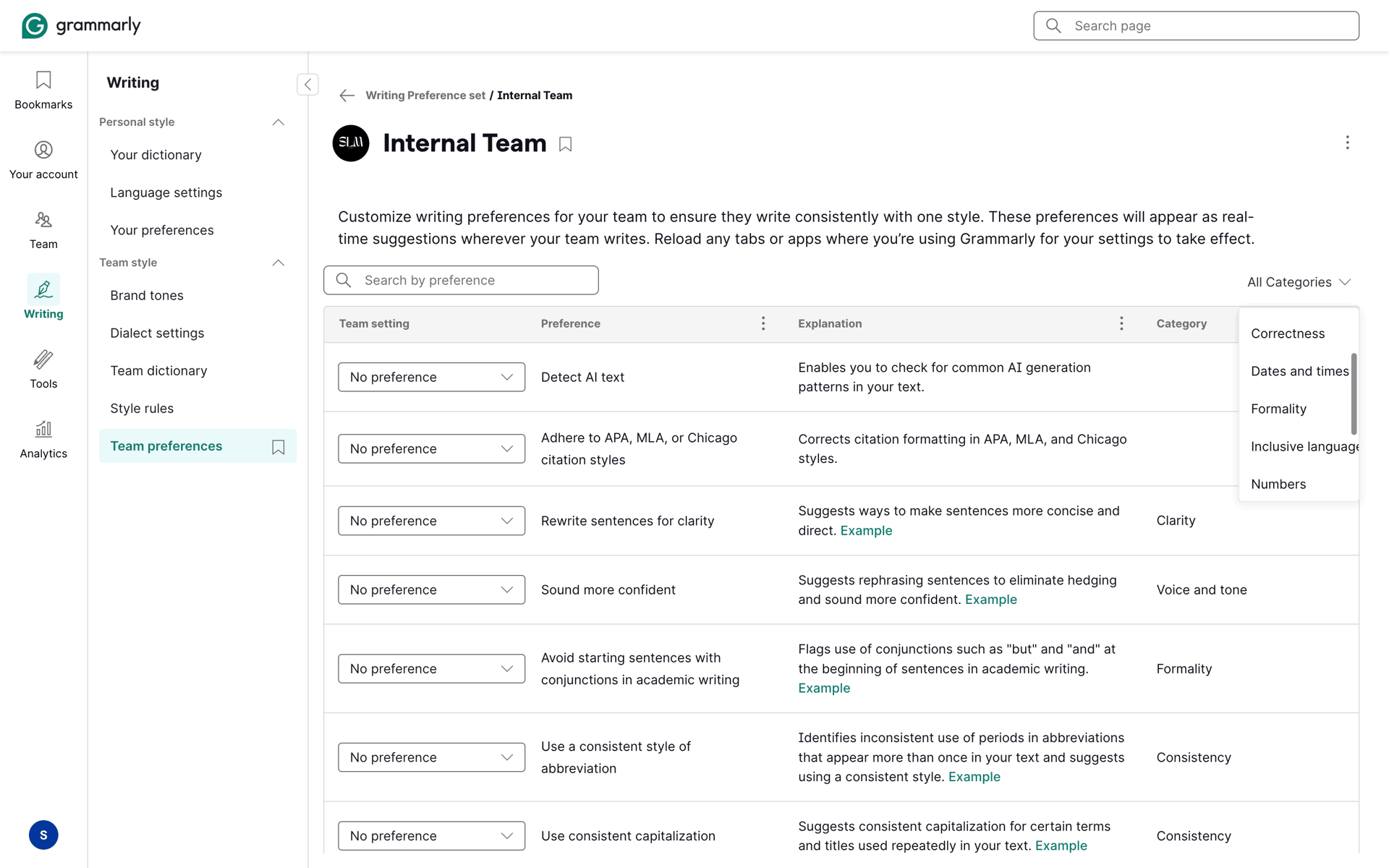The height and width of the screenshot is (868, 1389).
Task: Open team setting dropdown for citation styles
Action: [x=431, y=448]
